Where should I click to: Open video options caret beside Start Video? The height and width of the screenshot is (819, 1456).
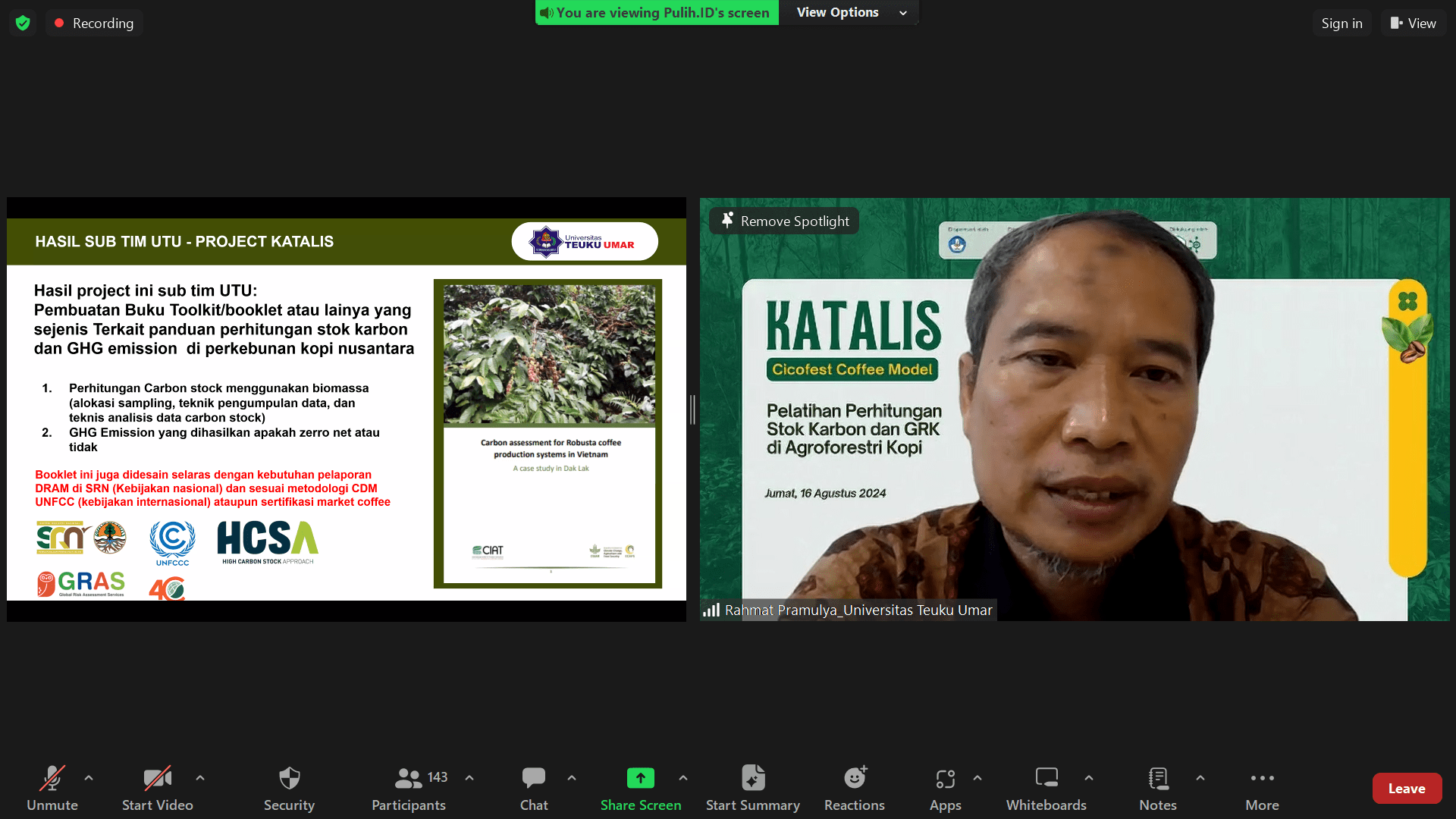point(200,778)
